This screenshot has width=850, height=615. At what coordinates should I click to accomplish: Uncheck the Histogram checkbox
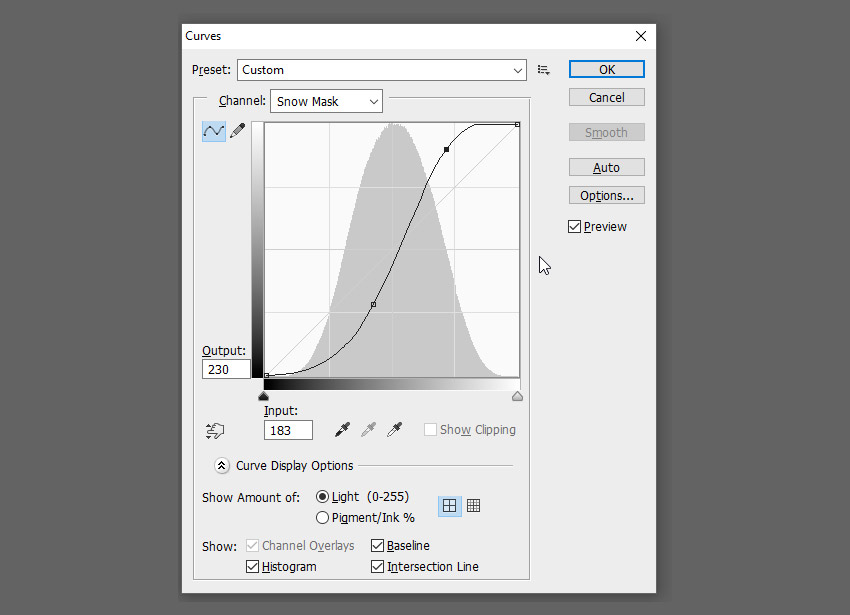tap(252, 567)
